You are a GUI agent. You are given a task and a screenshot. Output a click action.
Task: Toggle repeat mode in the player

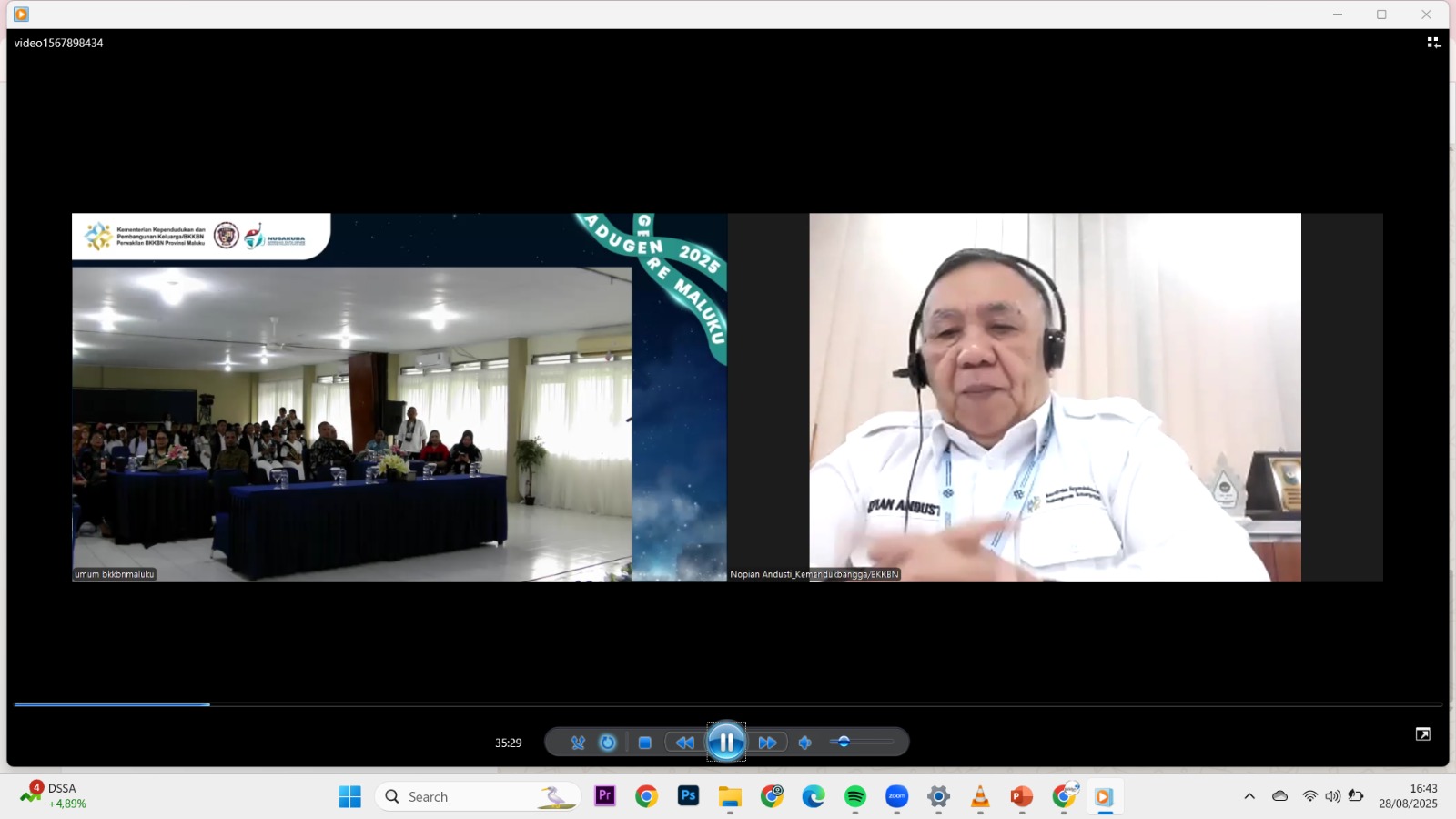click(608, 743)
